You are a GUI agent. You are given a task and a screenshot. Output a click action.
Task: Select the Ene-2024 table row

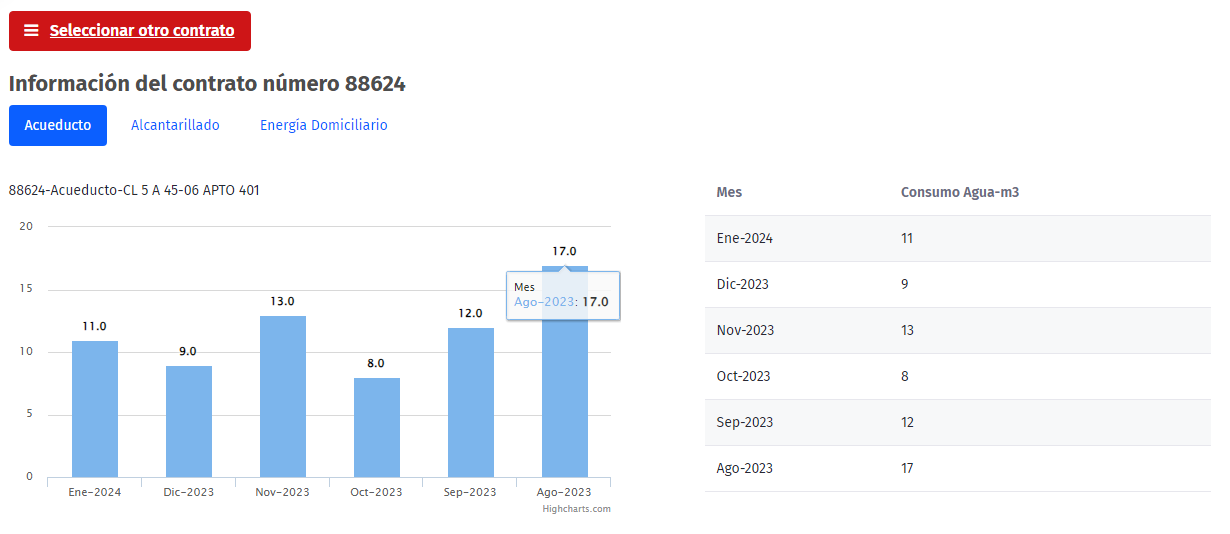tap(957, 238)
